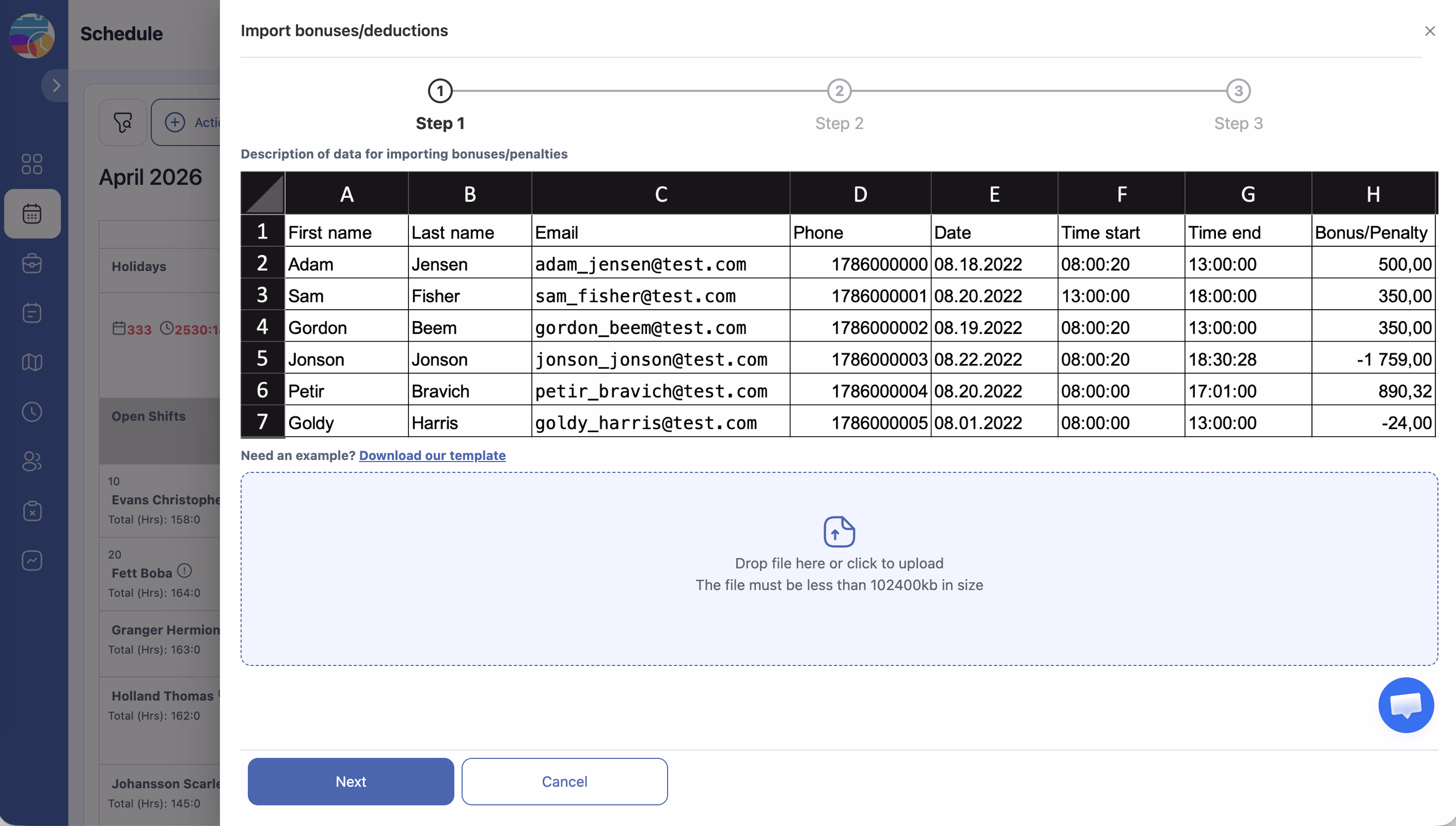Click the notes calendar sidebar icon
The height and width of the screenshot is (826, 1456).
click(32, 312)
